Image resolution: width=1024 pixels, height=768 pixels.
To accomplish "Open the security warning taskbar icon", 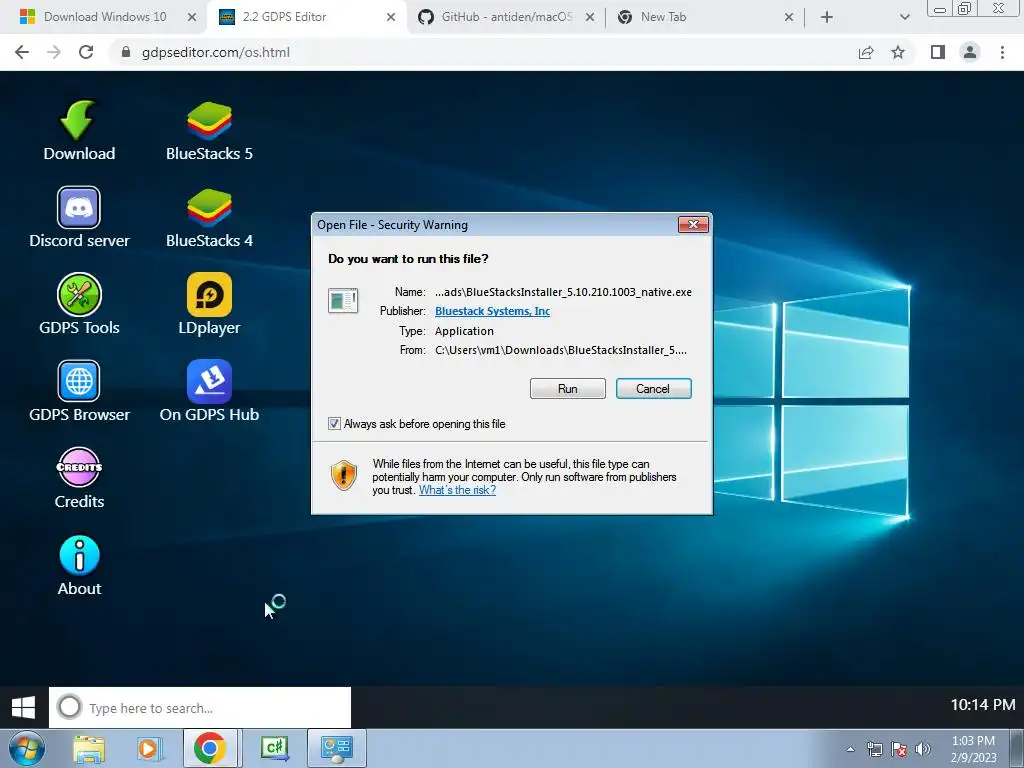I will (336, 748).
